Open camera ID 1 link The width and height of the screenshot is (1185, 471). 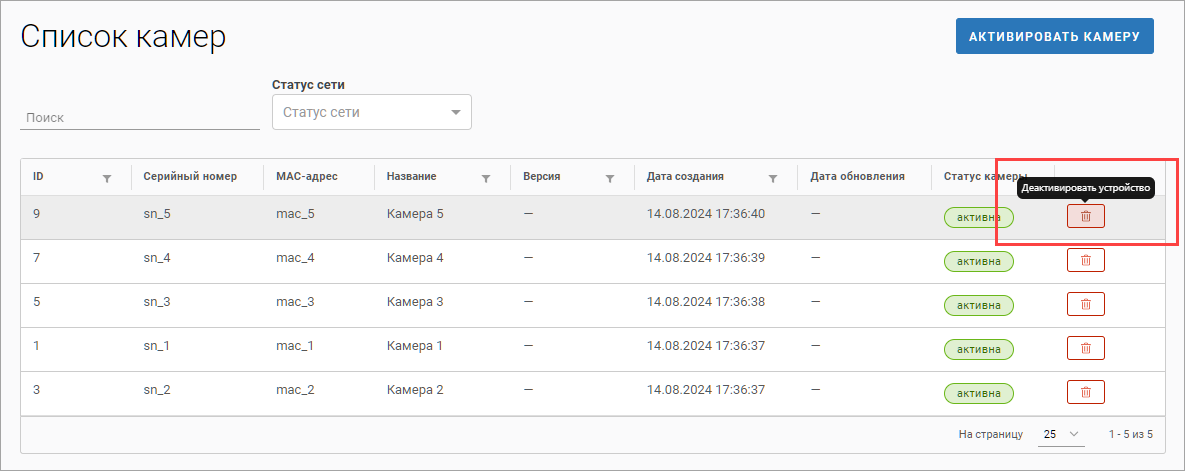point(37,346)
